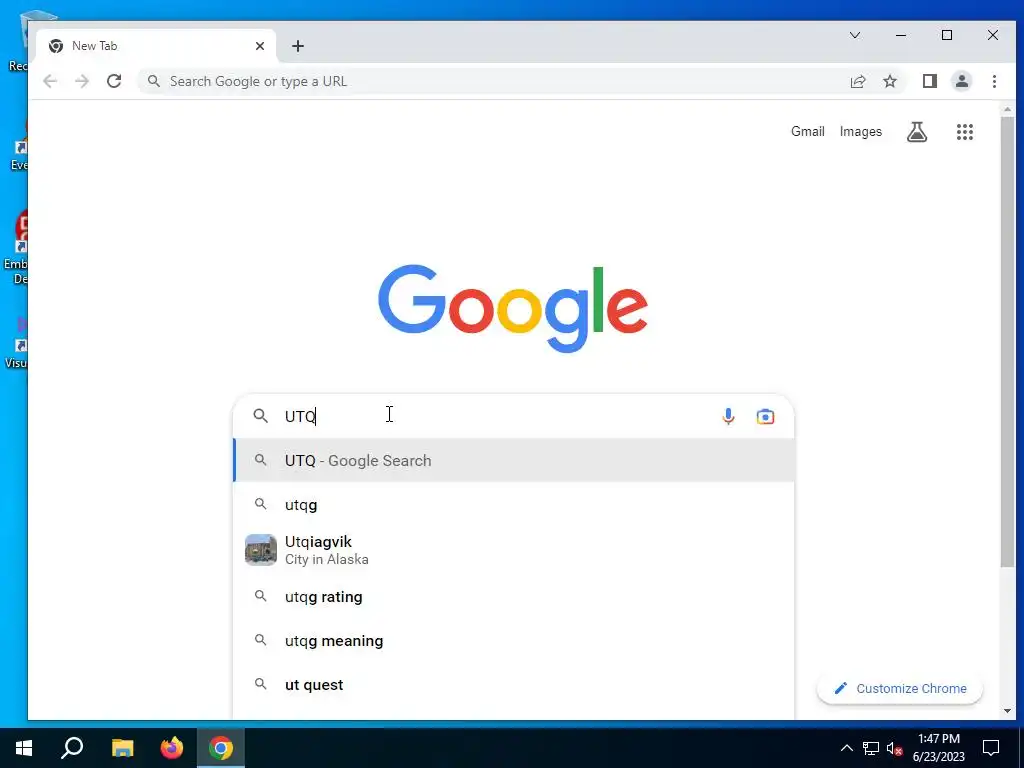
Task: Open the notification center icon
Action: pyautogui.click(x=991, y=748)
